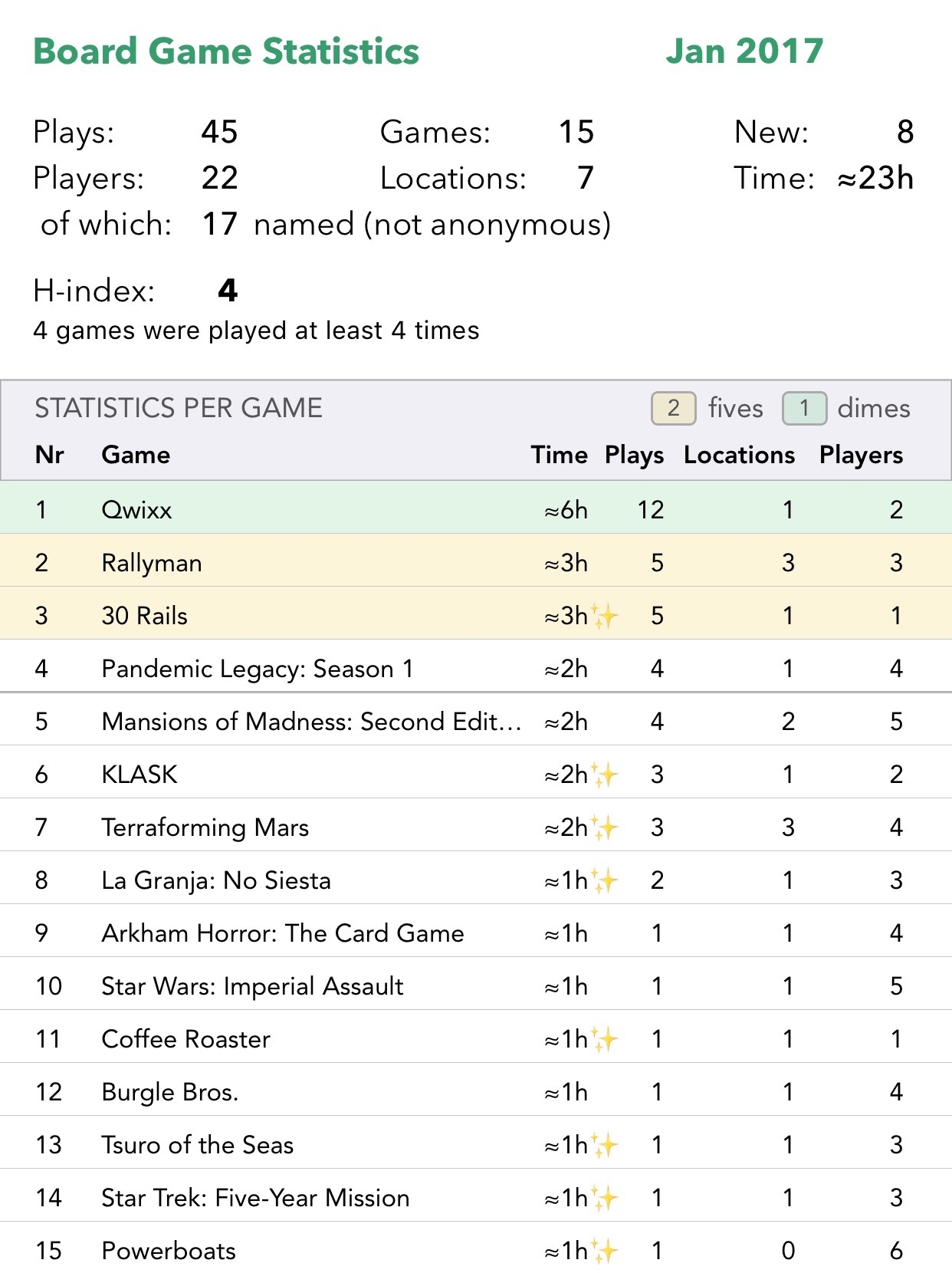
Task: Sort by the Plays column header
Action: [x=634, y=455]
